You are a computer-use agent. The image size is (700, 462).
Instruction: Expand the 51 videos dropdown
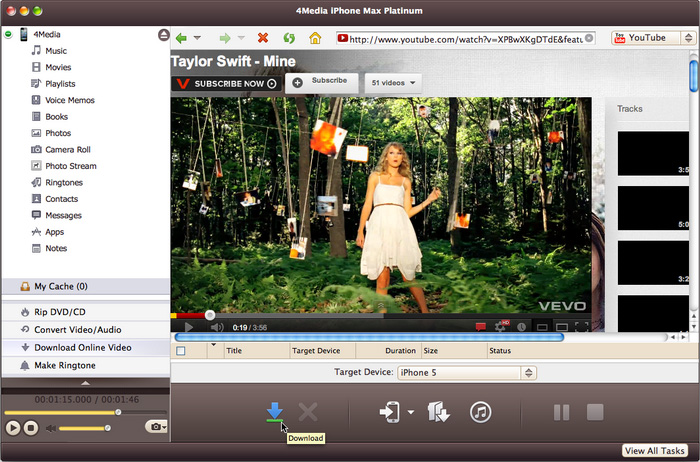click(392, 82)
